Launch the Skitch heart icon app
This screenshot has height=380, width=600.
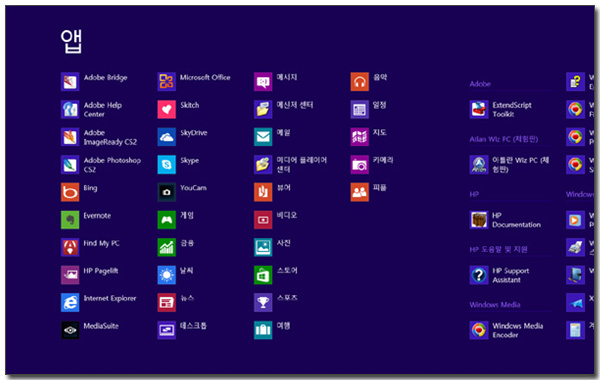tap(166, 109)
